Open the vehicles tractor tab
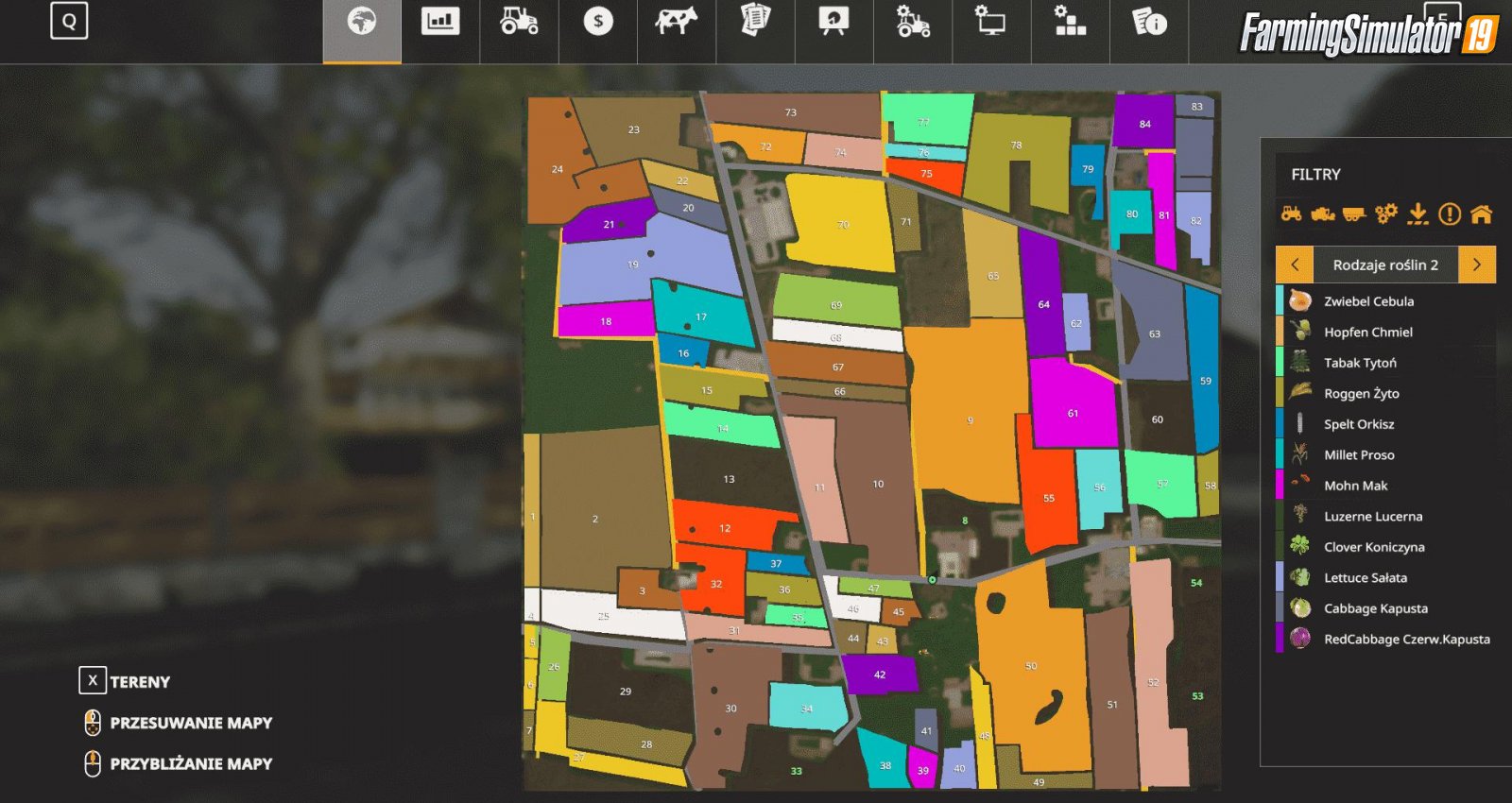 pyautogui.click(x=519, y=22)
